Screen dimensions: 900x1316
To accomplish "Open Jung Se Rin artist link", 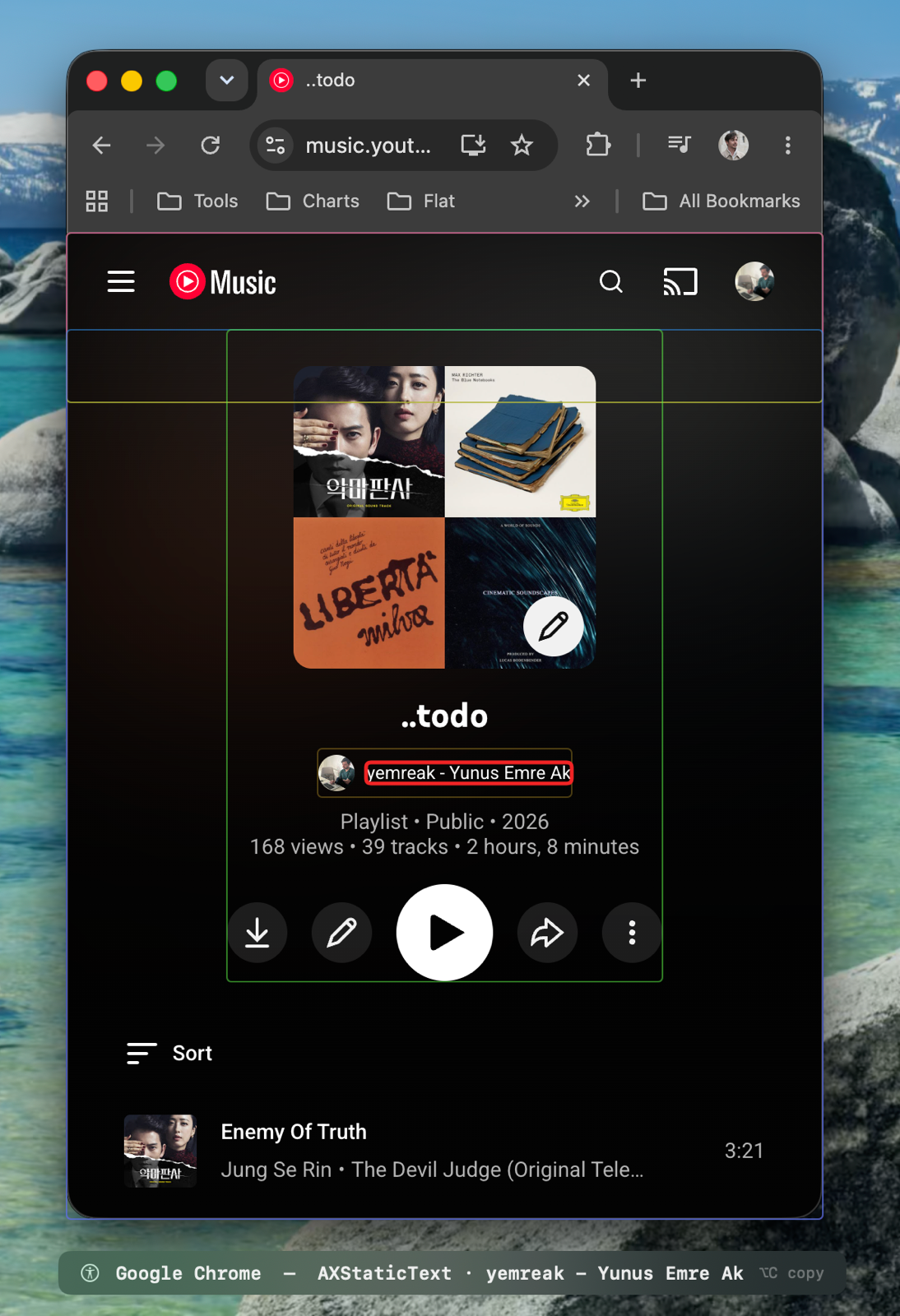I will tap(276, 1170).
